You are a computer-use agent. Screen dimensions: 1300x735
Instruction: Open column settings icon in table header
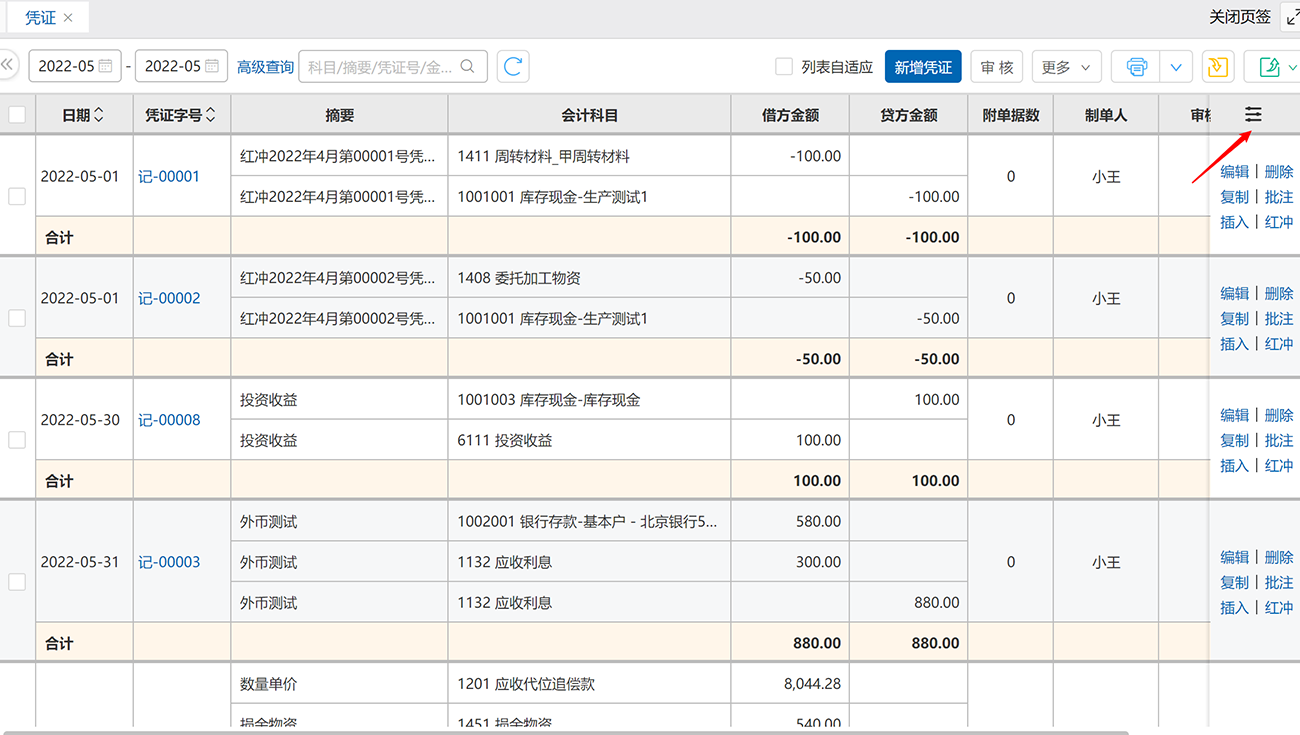coord(1253,115)
